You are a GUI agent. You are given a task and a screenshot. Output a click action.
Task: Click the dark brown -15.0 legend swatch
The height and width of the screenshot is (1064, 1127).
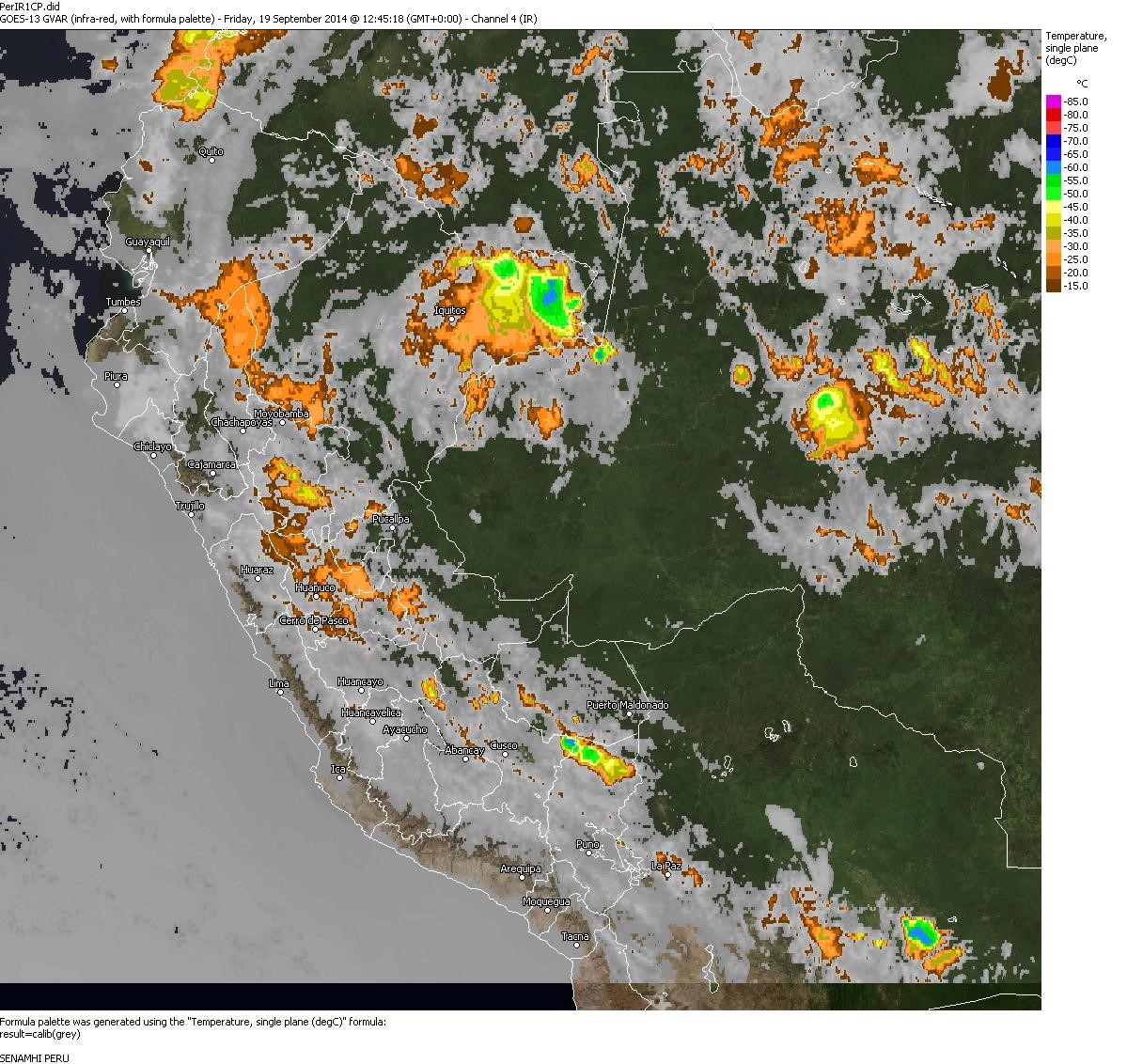click(1053, 286)
